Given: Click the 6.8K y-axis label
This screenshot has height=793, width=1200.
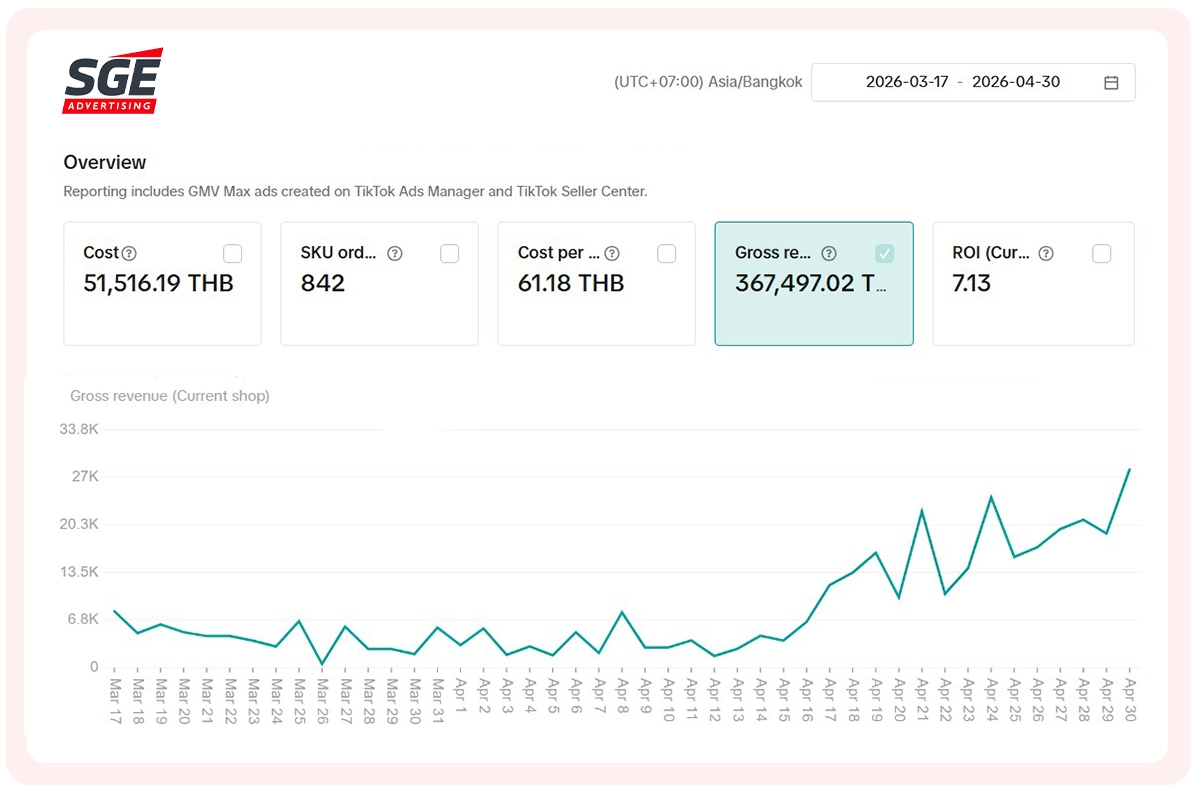Looking at the screenshot, I should pyautogui.click(x=83, y=620).
